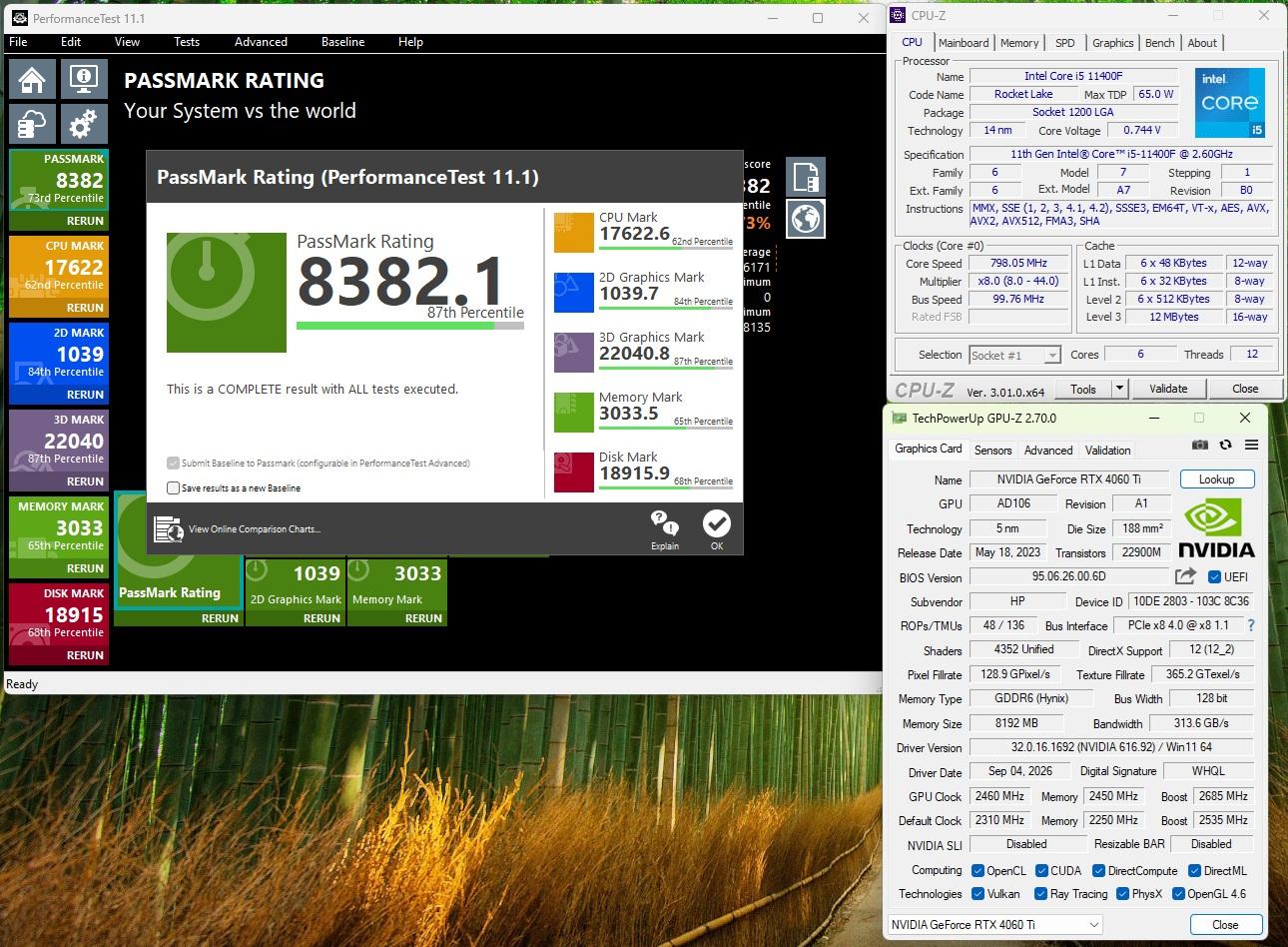Click the GPU-Z refresh icon
The height and width of the screenshot is (947, 1288).
(1225, 445)
